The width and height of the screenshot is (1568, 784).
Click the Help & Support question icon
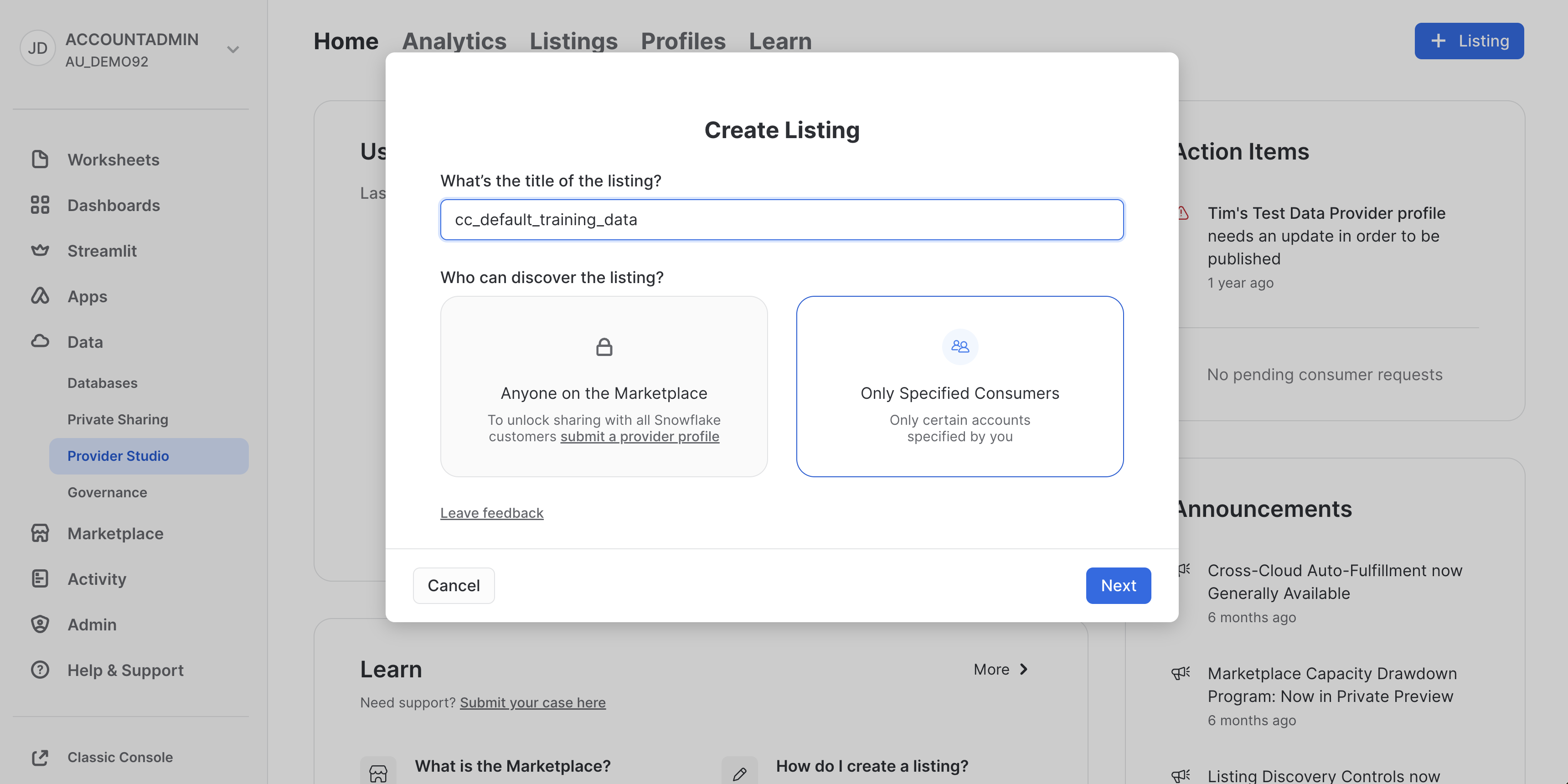40,670
